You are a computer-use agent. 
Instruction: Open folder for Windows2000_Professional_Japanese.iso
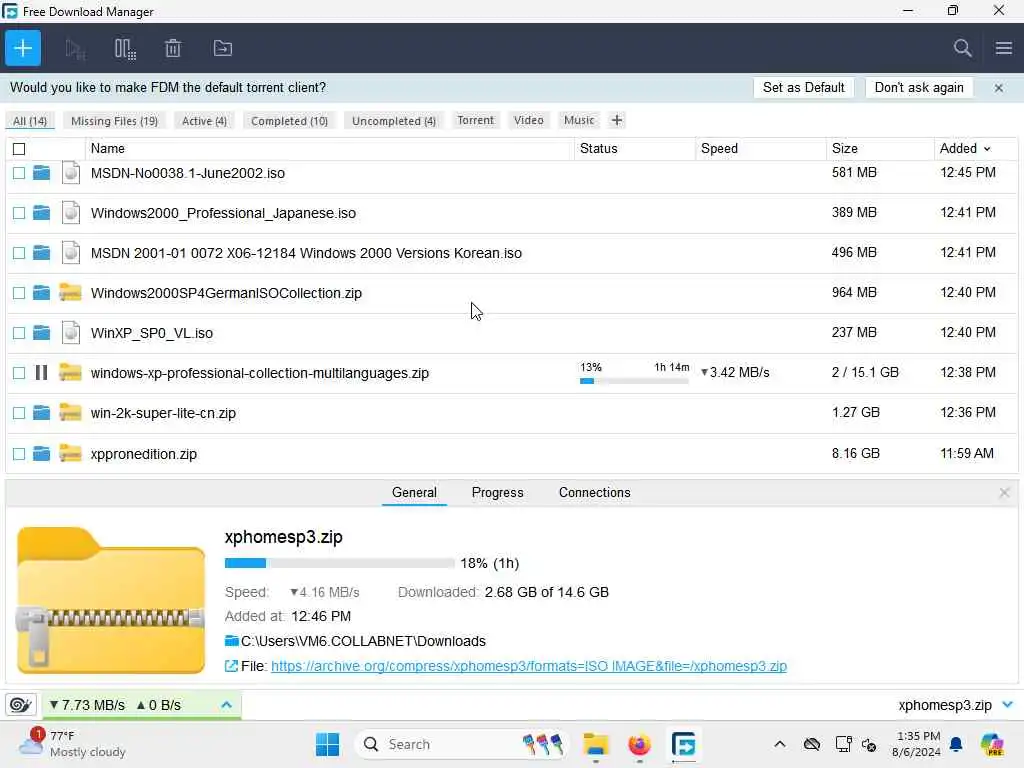pyautogui.click(x=41, y=213)
